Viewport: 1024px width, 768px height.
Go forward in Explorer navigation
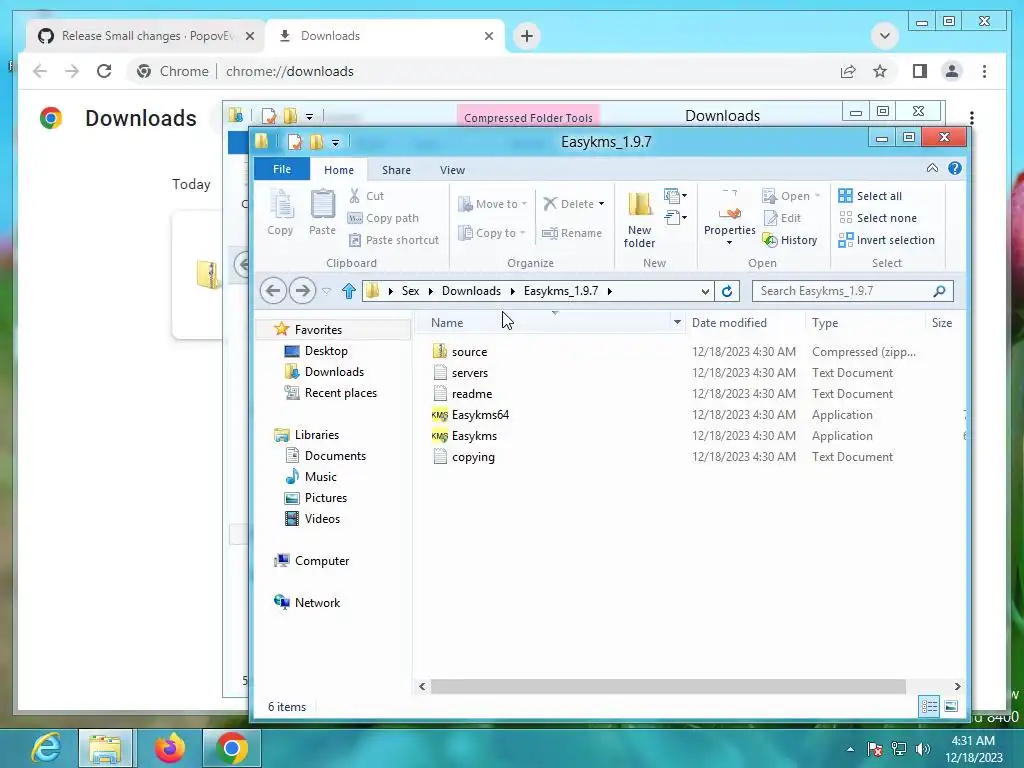(302, 291)
